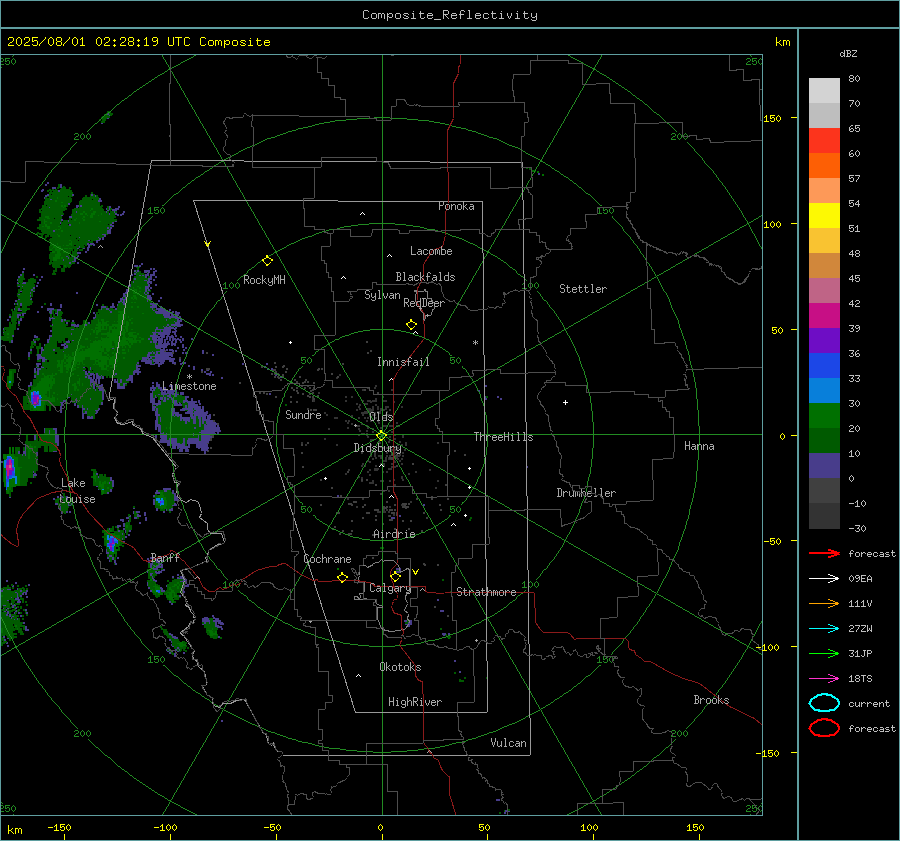Click the Limestone label on the map
The height and width of the screenshot is (841, 900).
pos(189,386)
